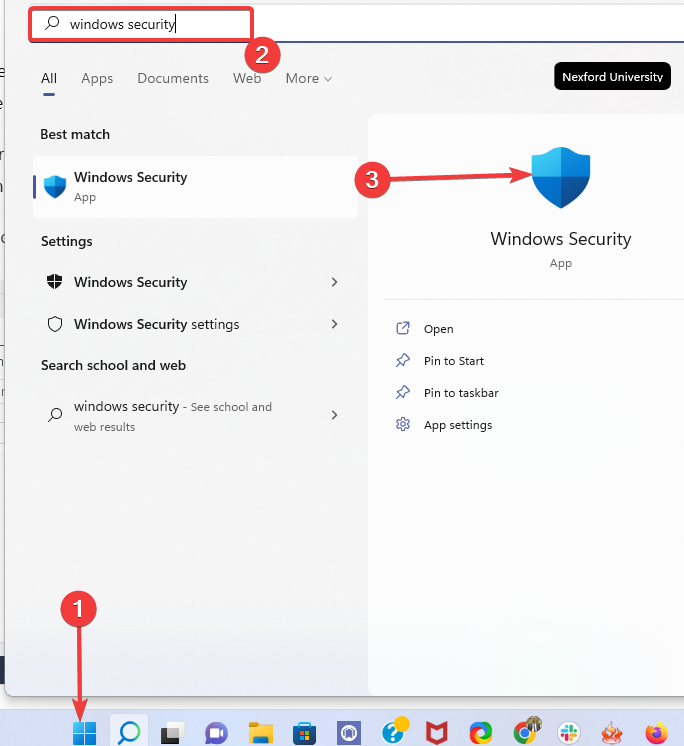Viewport: 684px width, 746px height.
Task: Click the 'Windows Security' title in preview pane
Action: click(561, 238)
